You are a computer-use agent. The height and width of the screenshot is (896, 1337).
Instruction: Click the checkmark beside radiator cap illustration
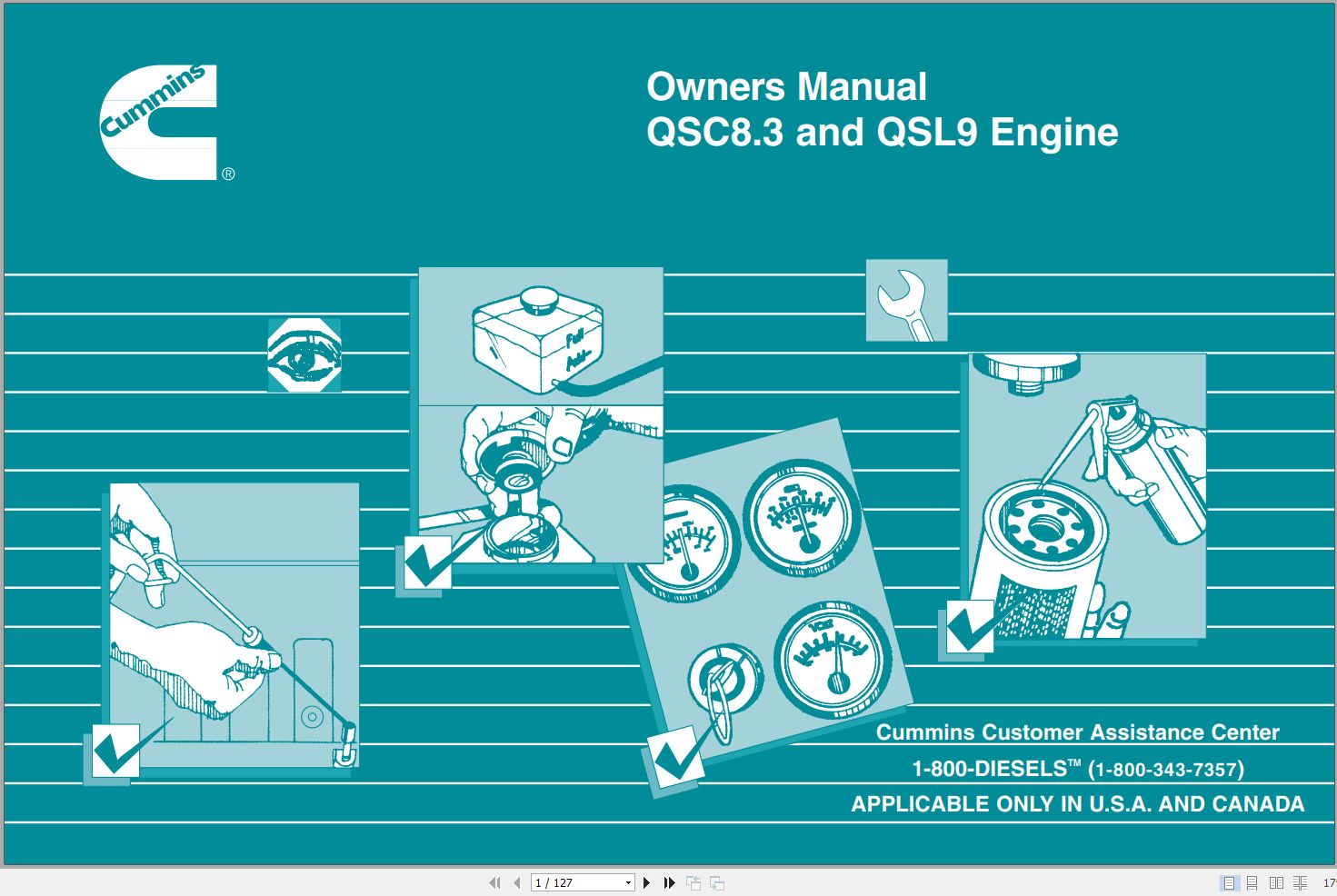click(x=428, y=562)
